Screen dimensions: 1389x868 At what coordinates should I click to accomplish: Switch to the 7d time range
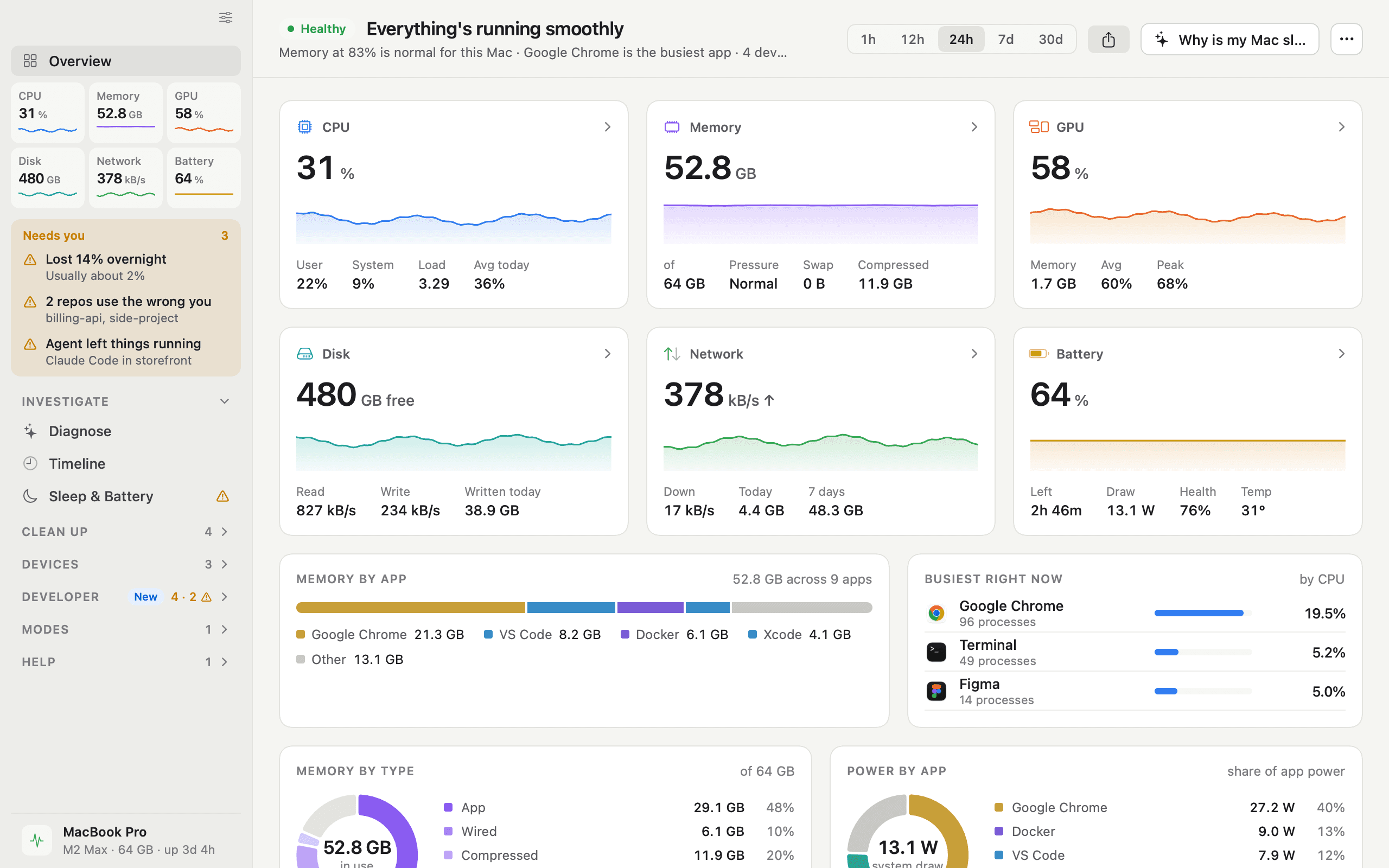1005,39
